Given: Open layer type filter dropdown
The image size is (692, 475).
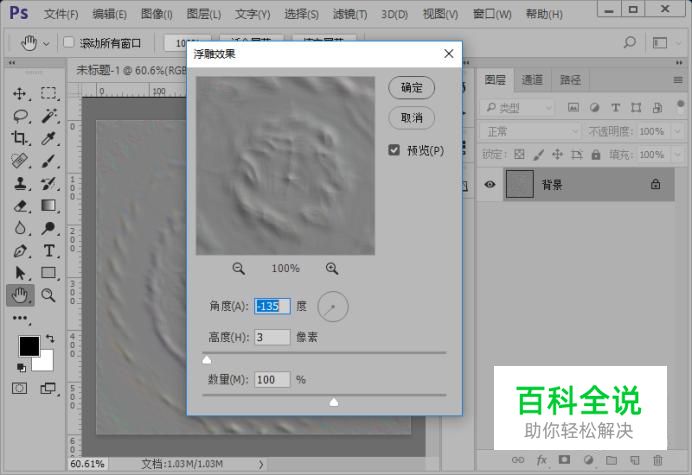Looking at the screenshot, I should pos(517,107).
